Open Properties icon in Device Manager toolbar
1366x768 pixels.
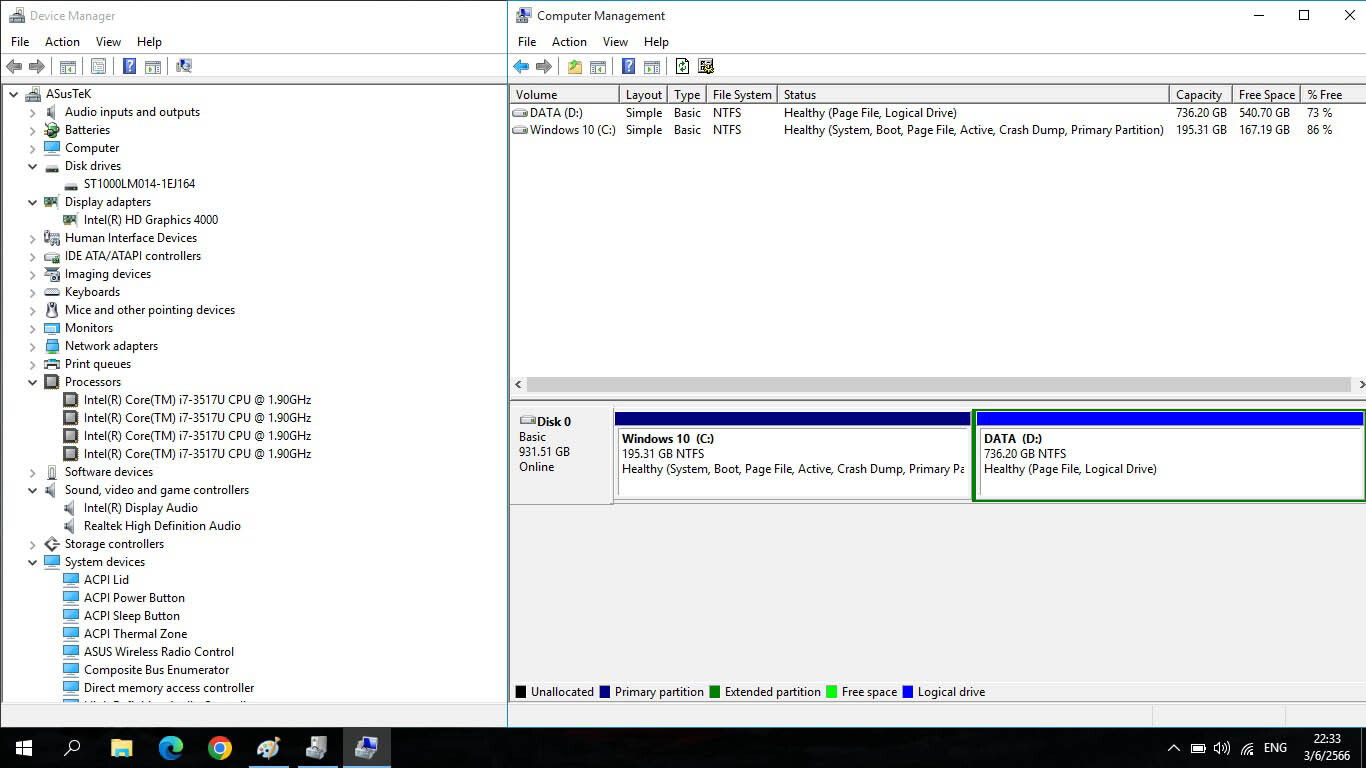(x=98, y=67)
